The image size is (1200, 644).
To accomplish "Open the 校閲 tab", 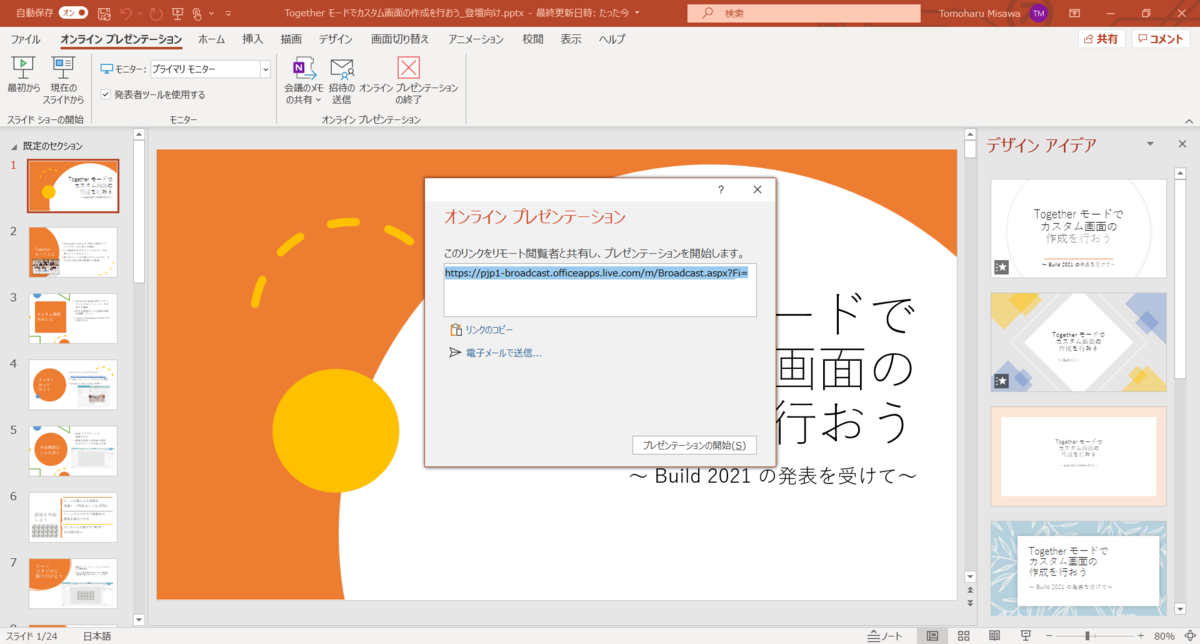I will coord(533,39).
